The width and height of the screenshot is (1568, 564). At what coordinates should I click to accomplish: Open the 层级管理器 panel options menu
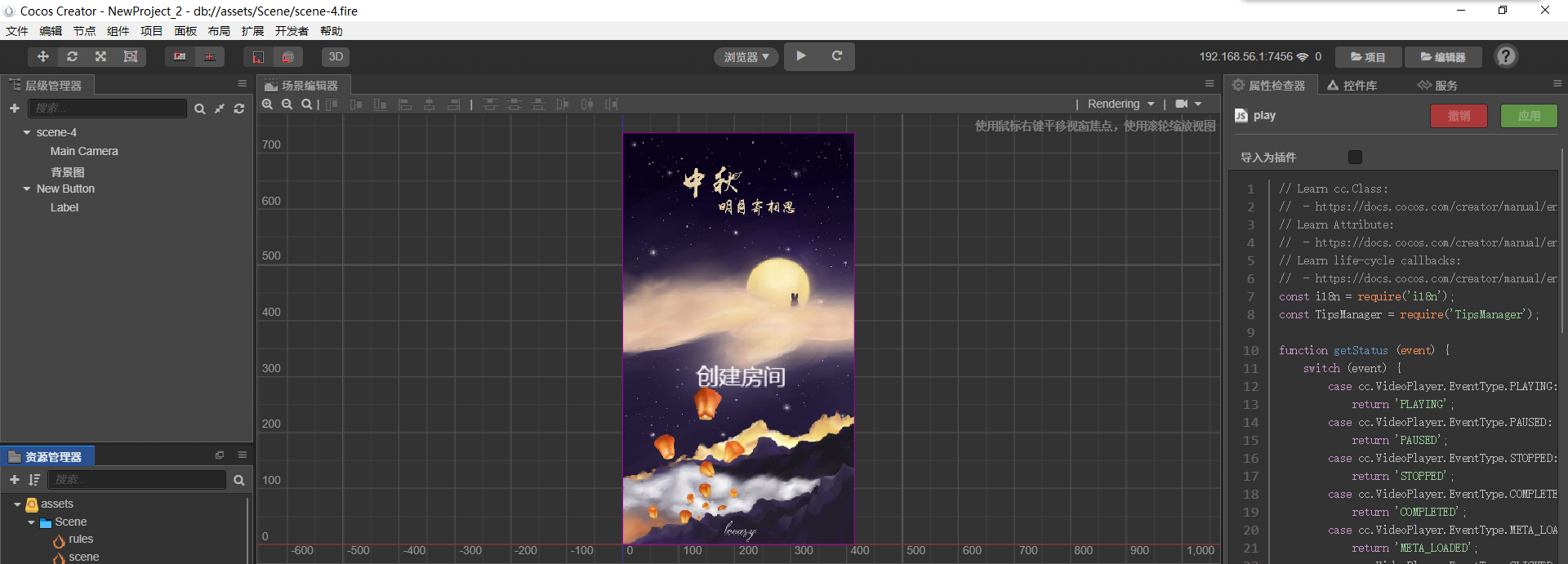point(243,83)
